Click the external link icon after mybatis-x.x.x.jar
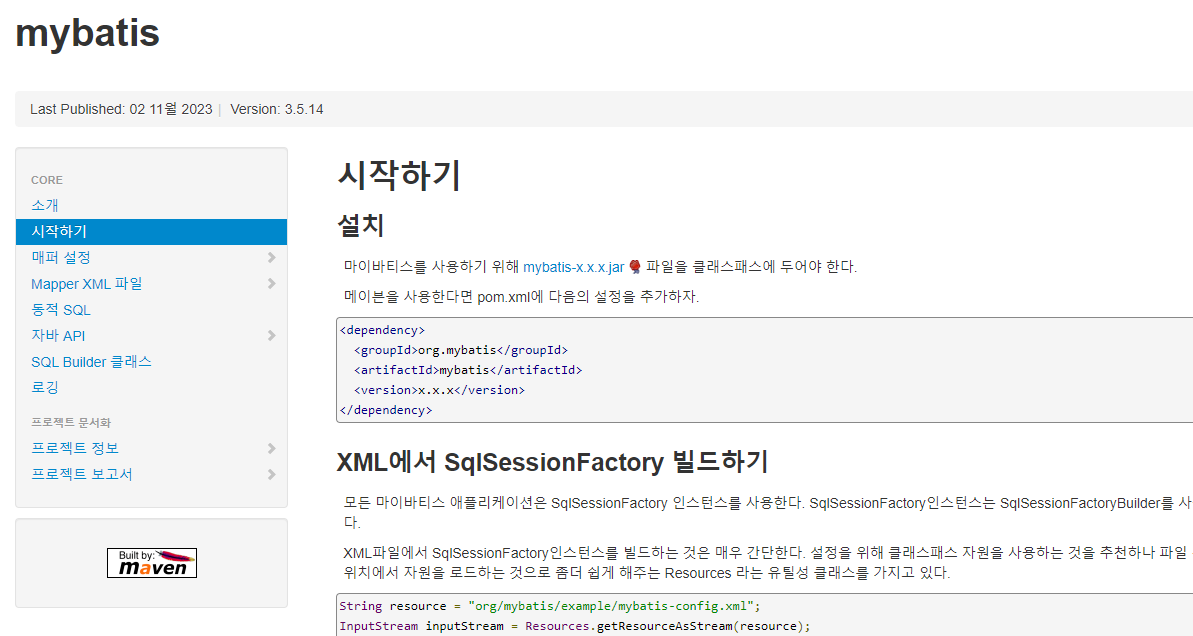 tap(635, 267)
